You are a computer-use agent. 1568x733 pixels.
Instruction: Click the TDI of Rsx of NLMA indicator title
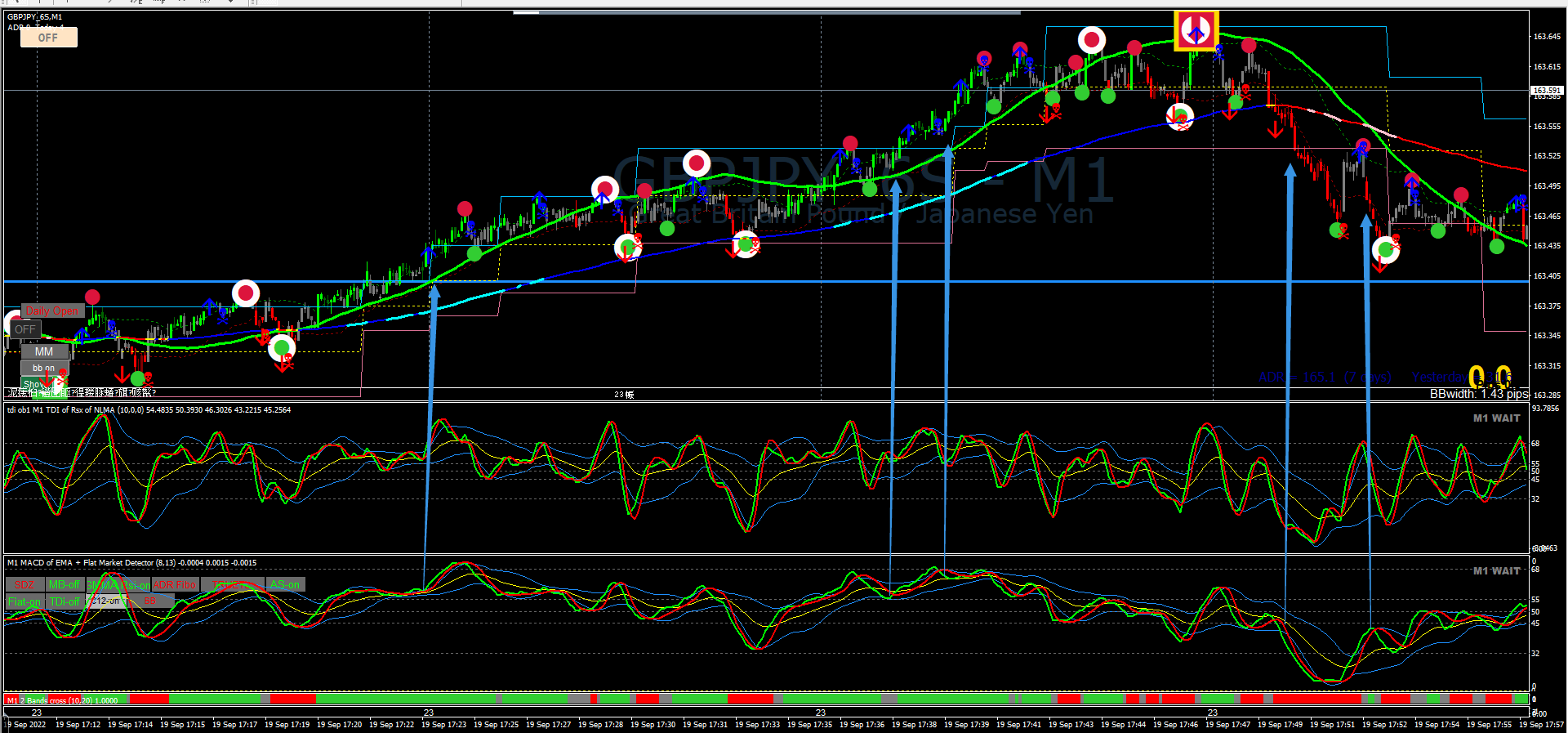click(x=149, y=410)
